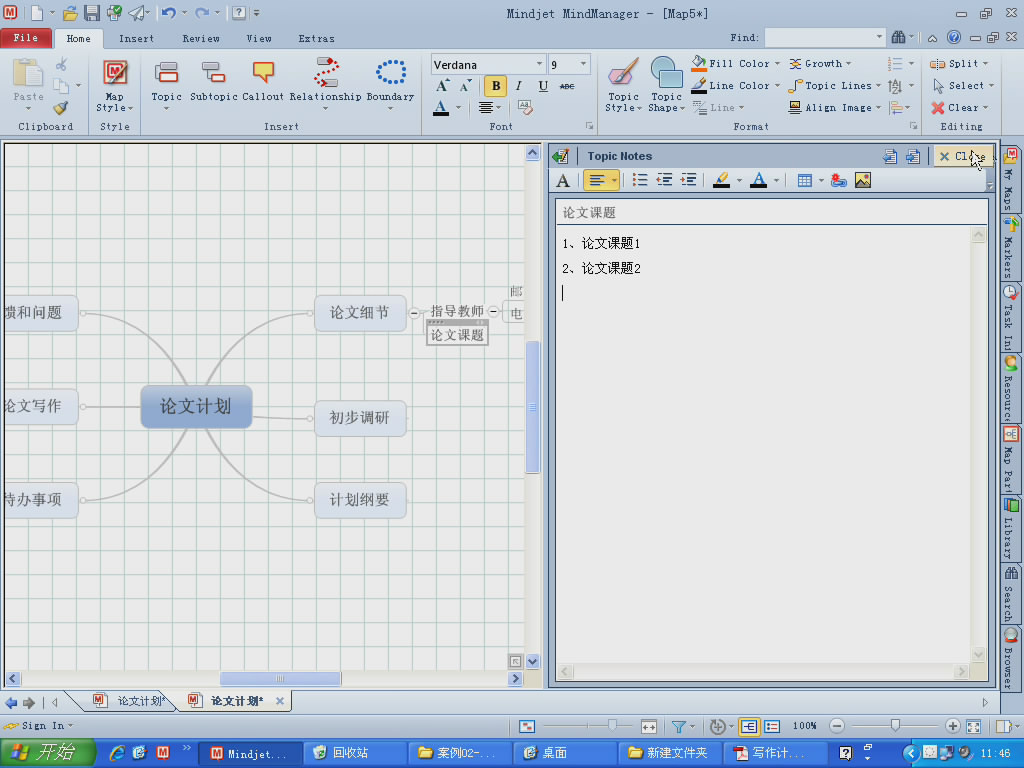This screenshot has height=768, width=1024.
Task: Increase indent in Topic Notes toolbar
Action: (688, 180)
